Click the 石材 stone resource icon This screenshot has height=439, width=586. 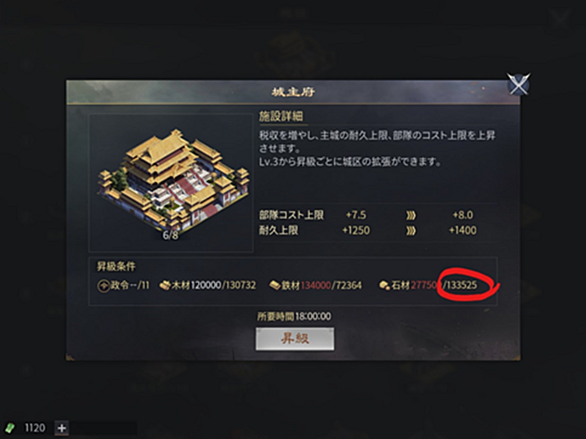click(x=385, y=285)
